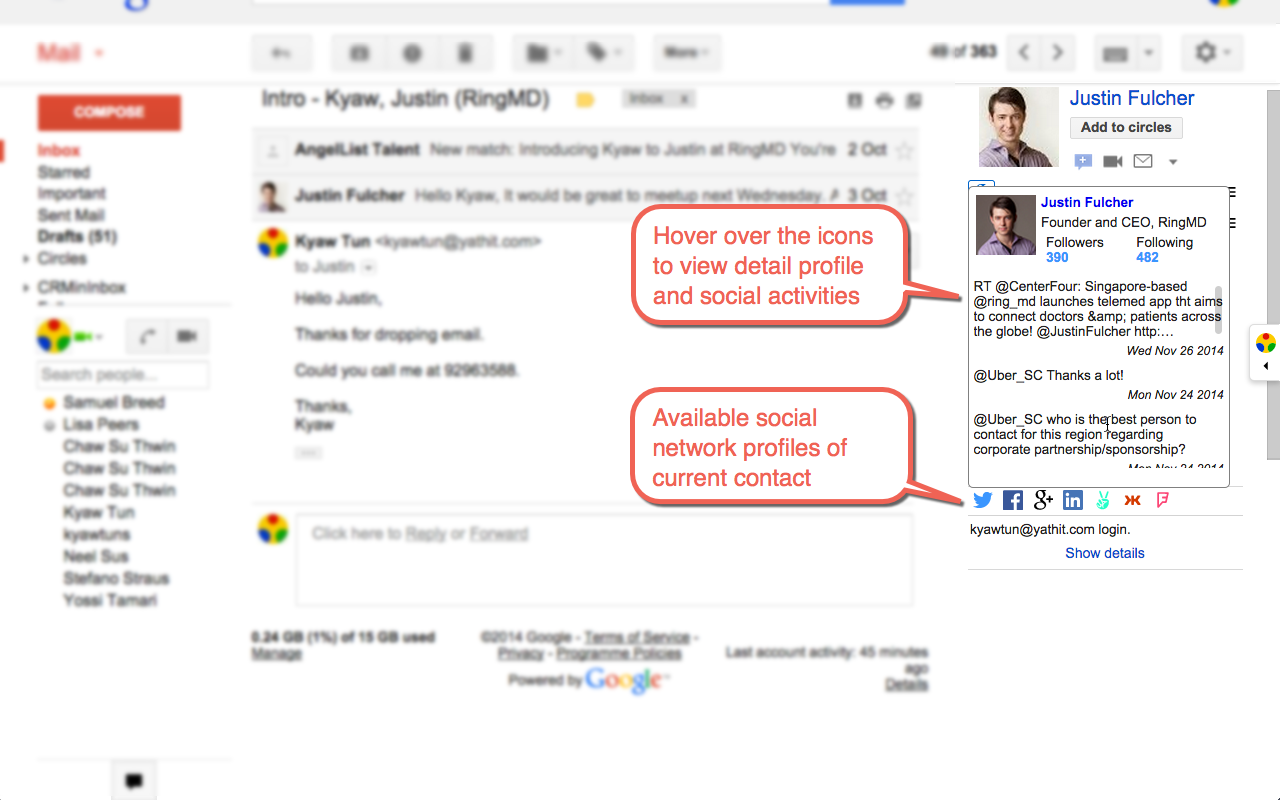Image resolution: width=1280 pixels, height=800 pixels.
Task: Click the orange icon before the Foursquare icon
Action: [1133, 500]
